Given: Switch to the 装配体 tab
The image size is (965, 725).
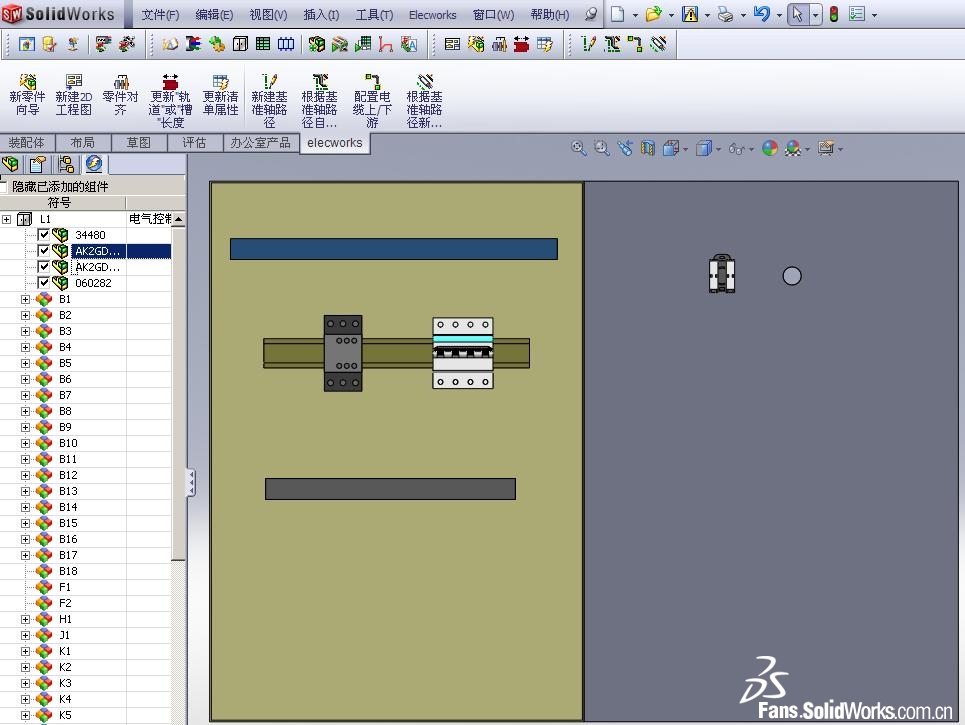Looking at the screenshot, I should tap(26, 143).
